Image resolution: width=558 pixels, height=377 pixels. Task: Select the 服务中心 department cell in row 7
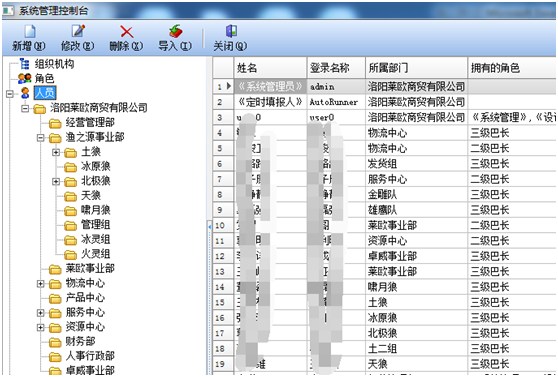(417, 179)
